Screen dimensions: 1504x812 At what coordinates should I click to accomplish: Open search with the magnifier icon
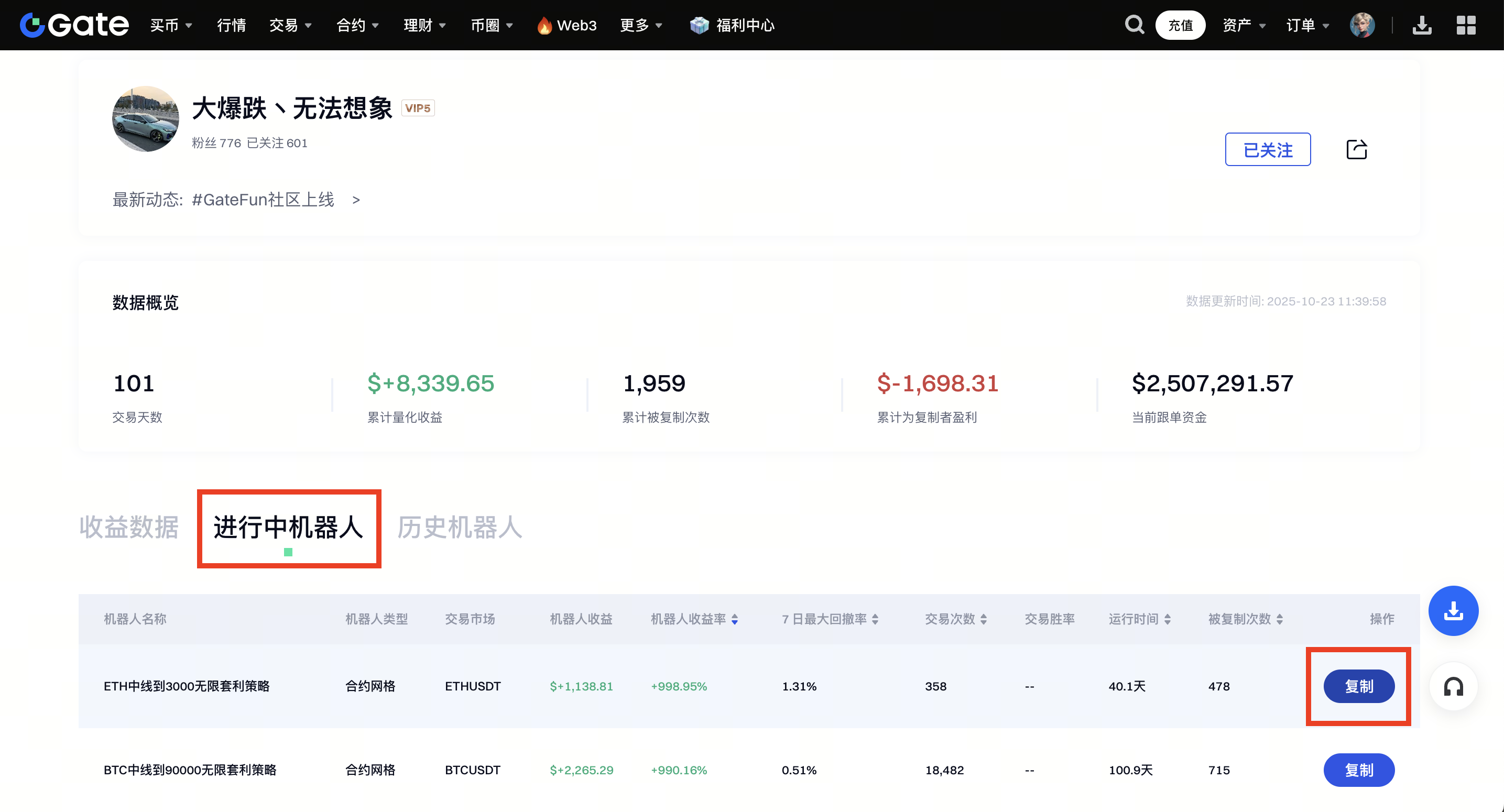1134,25
